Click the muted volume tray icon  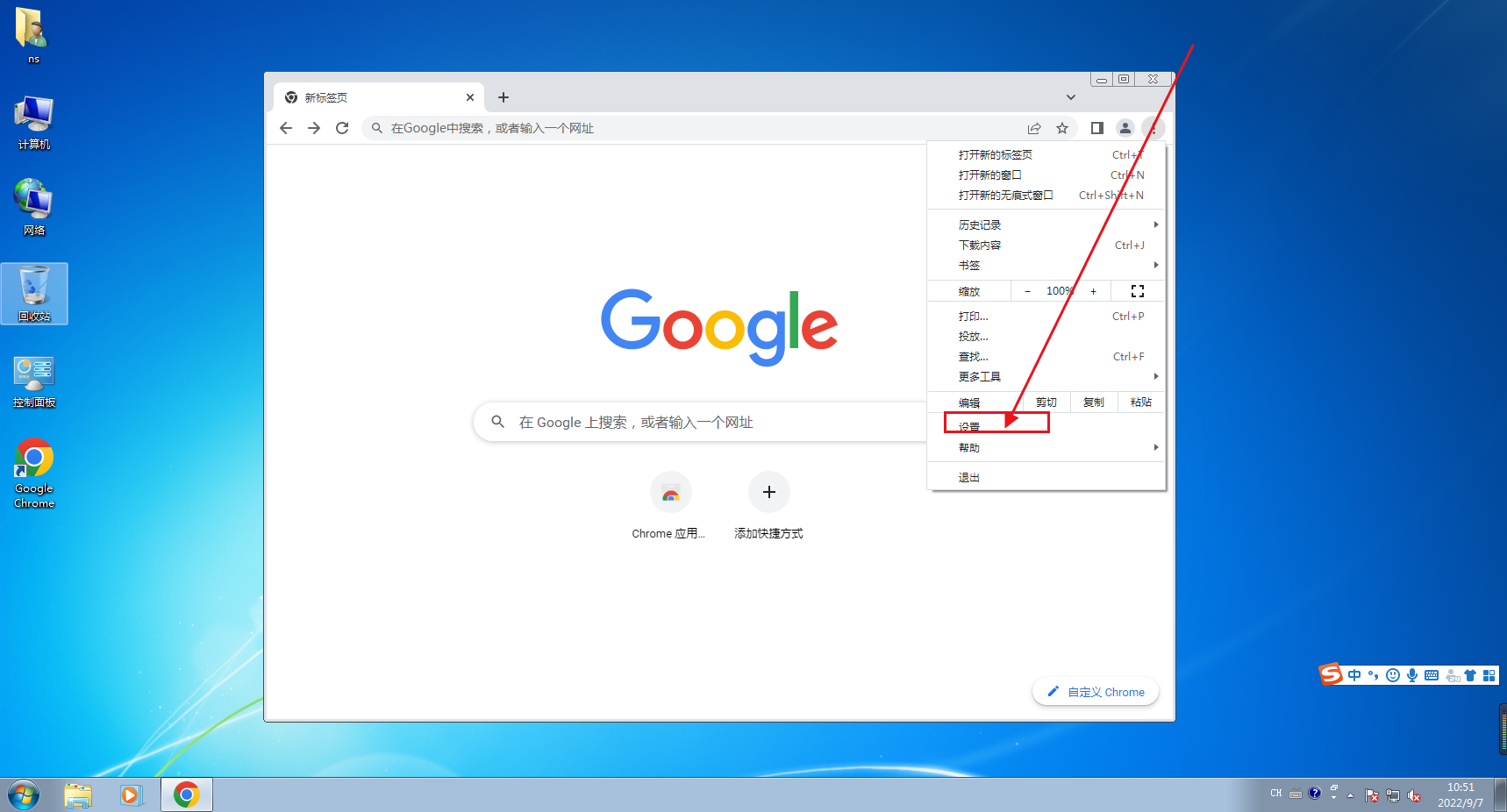point(1414,796)
